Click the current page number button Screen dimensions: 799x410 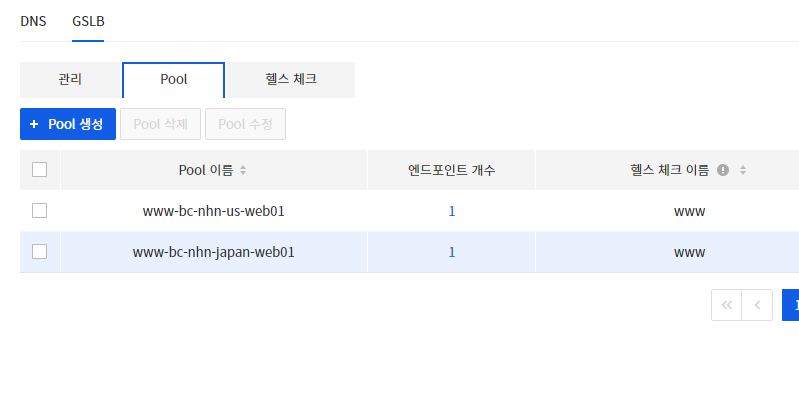(x=791, y=305)
